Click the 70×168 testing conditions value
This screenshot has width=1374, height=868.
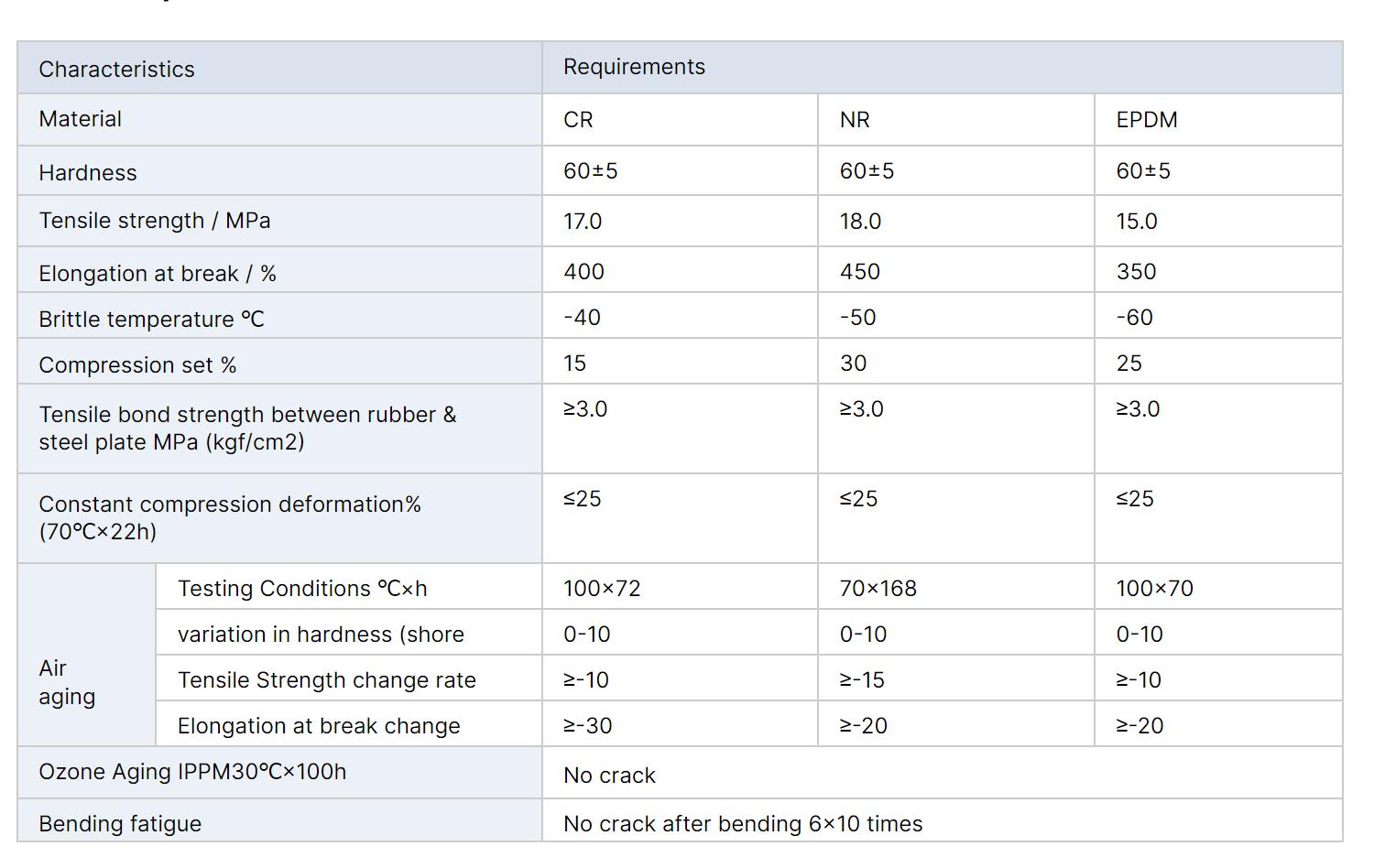click(x=878, y=589)
